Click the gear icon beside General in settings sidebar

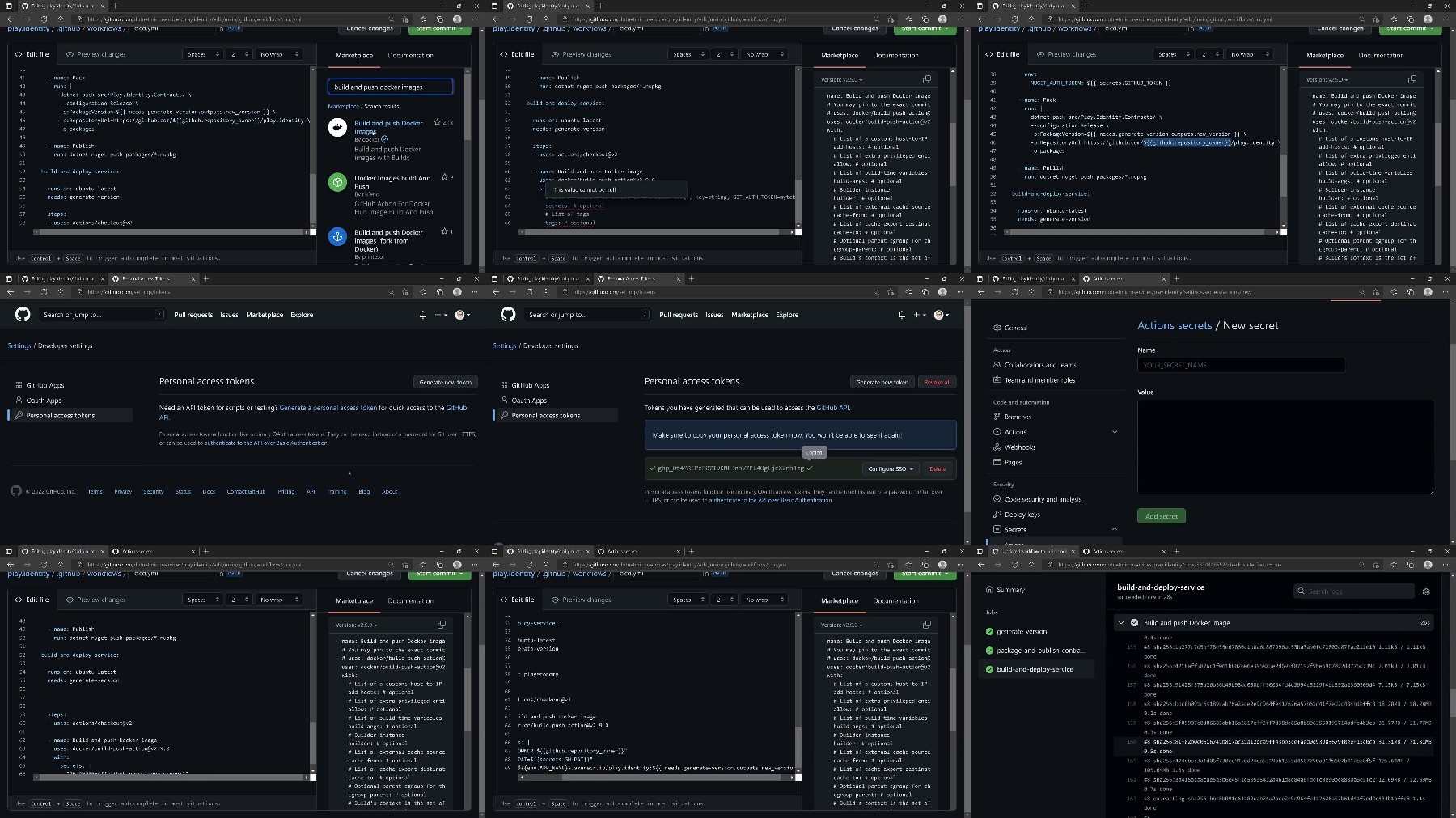click(997, 328)
